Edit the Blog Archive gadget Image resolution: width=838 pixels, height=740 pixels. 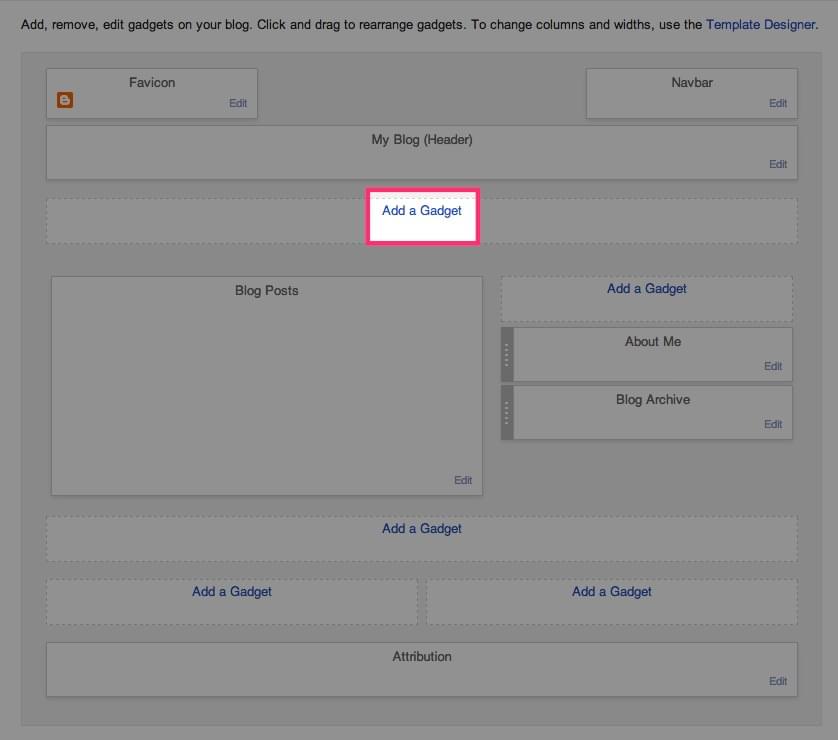pos(773,424)
